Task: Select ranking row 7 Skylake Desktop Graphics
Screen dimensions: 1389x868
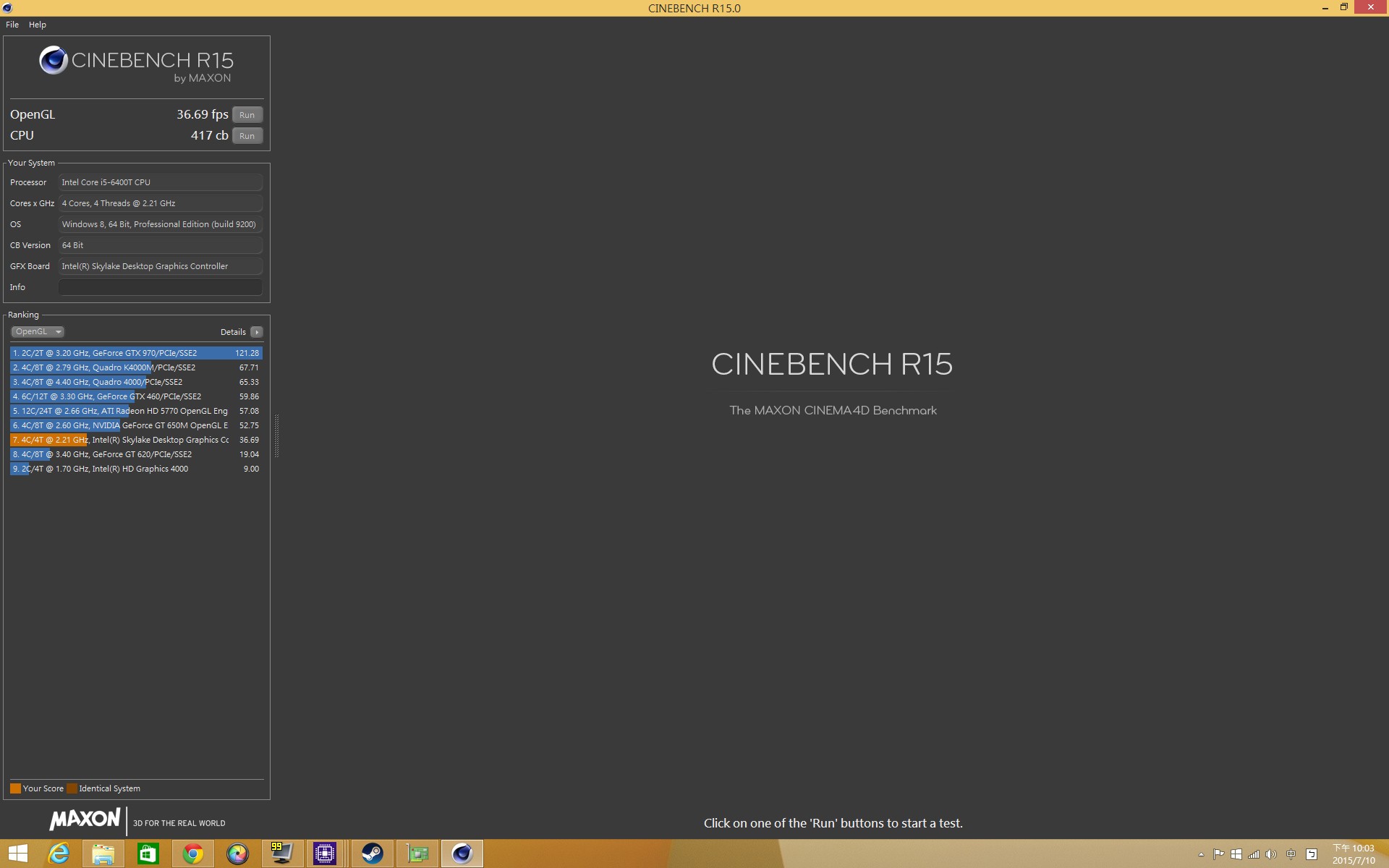Action: point(136,440)
